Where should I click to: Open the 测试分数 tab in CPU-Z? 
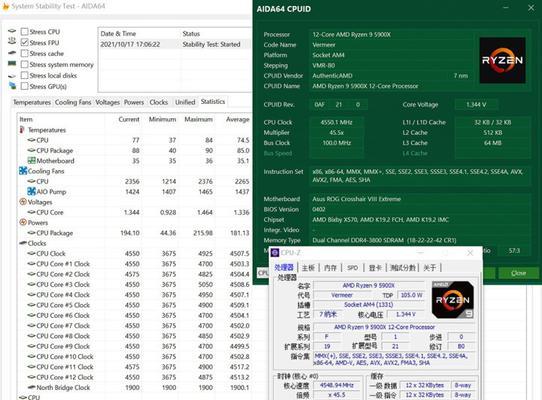click(403, 268)
